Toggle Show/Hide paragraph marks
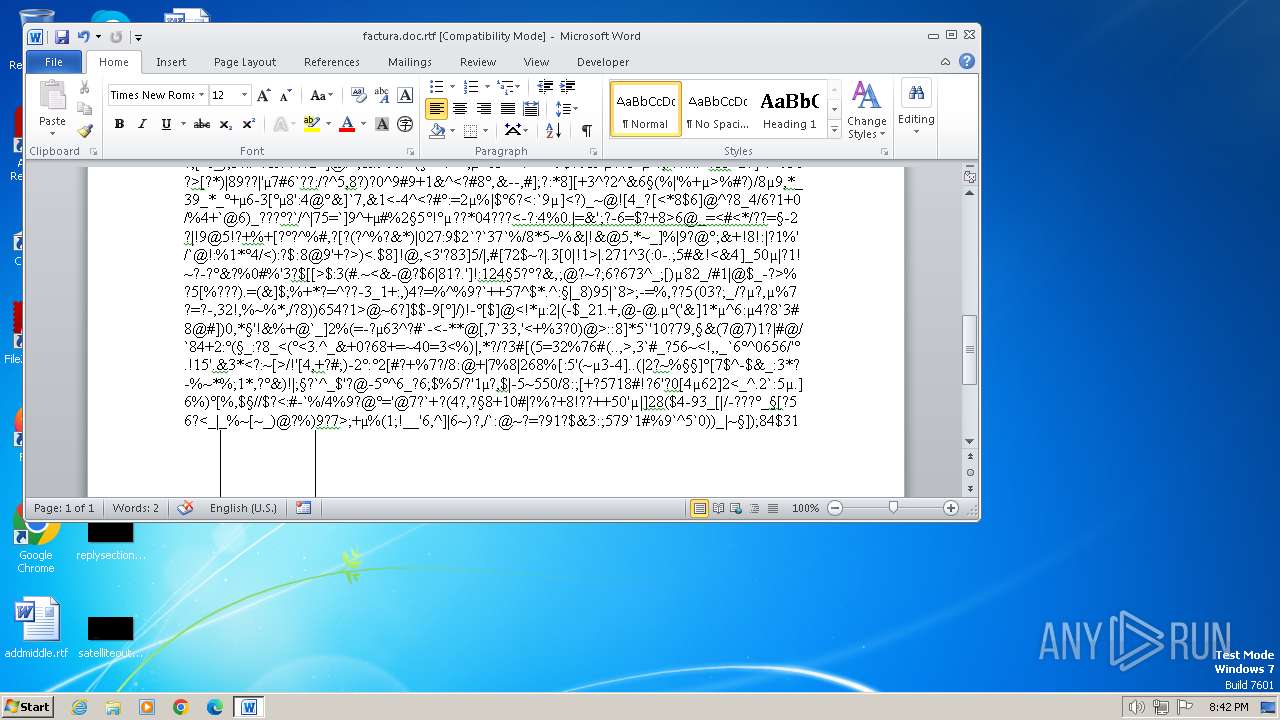This screenshot has height=720, width=1280. tap(587, 130)
